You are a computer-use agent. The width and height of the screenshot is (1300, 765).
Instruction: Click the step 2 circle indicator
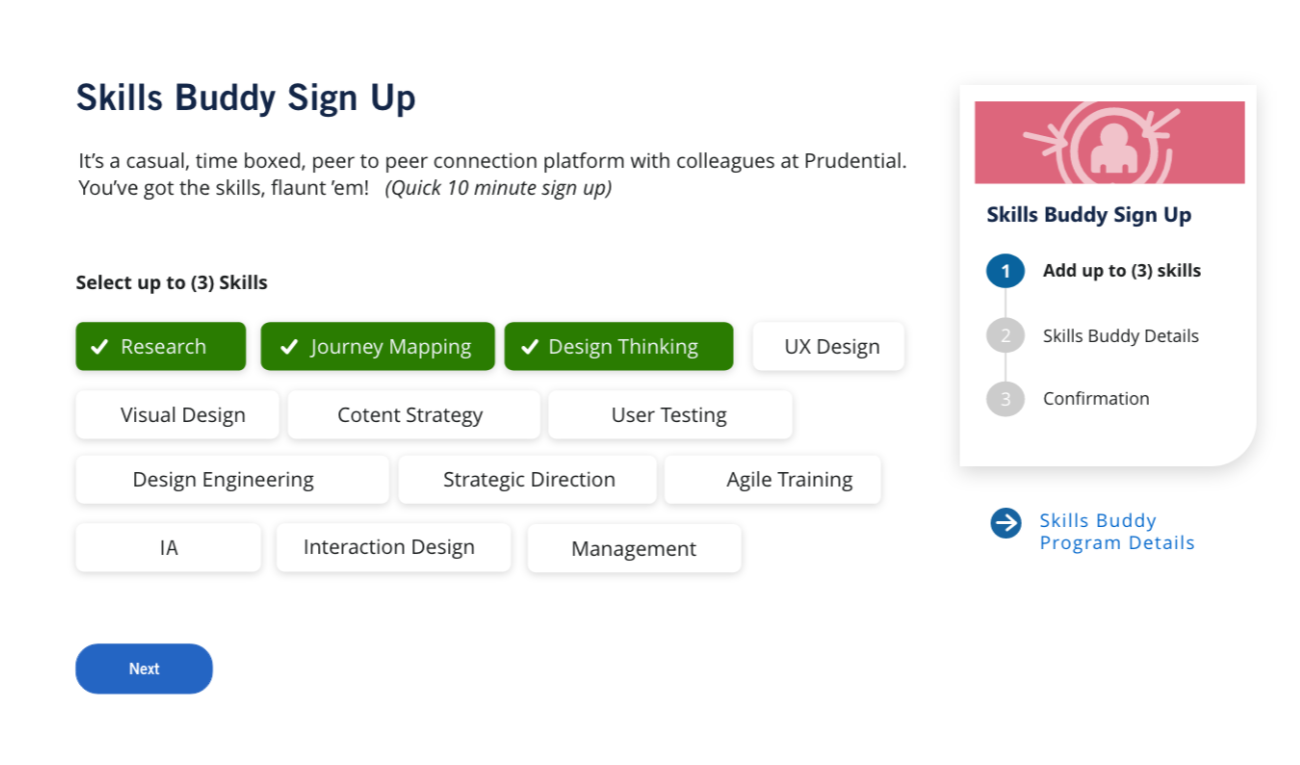pos(1005,336)
